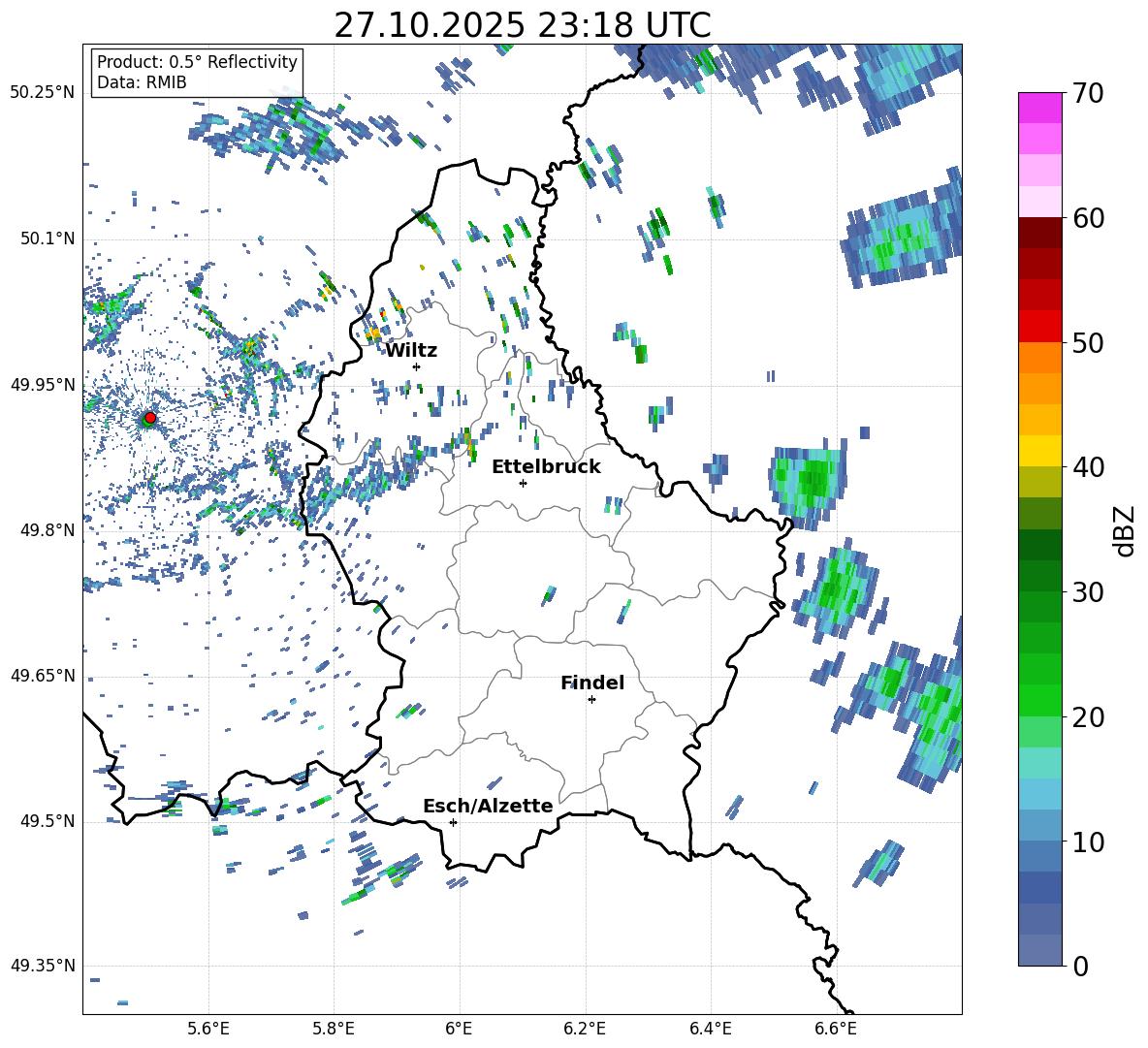Click the Wiltz station cross marker
This screenshot has width=1148, height=1048.
(x=417, y=366)
